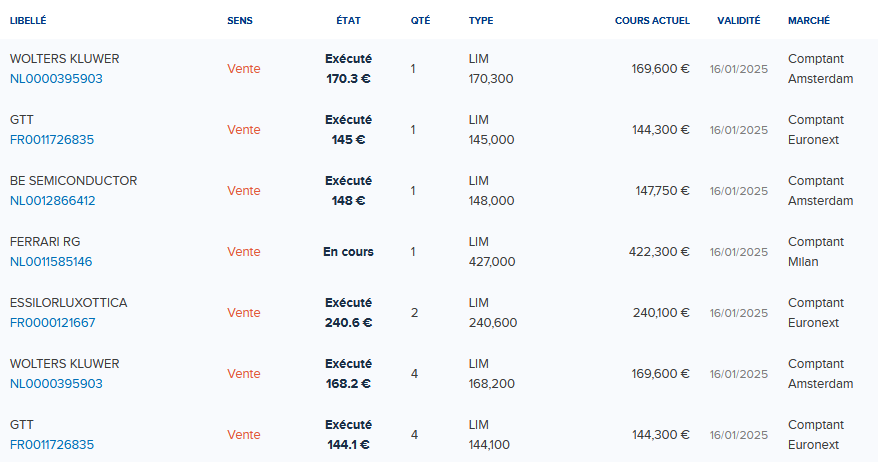Click the ÉTAT column header
The height and width of the screenshot is (462, 878).
point(348,21)
